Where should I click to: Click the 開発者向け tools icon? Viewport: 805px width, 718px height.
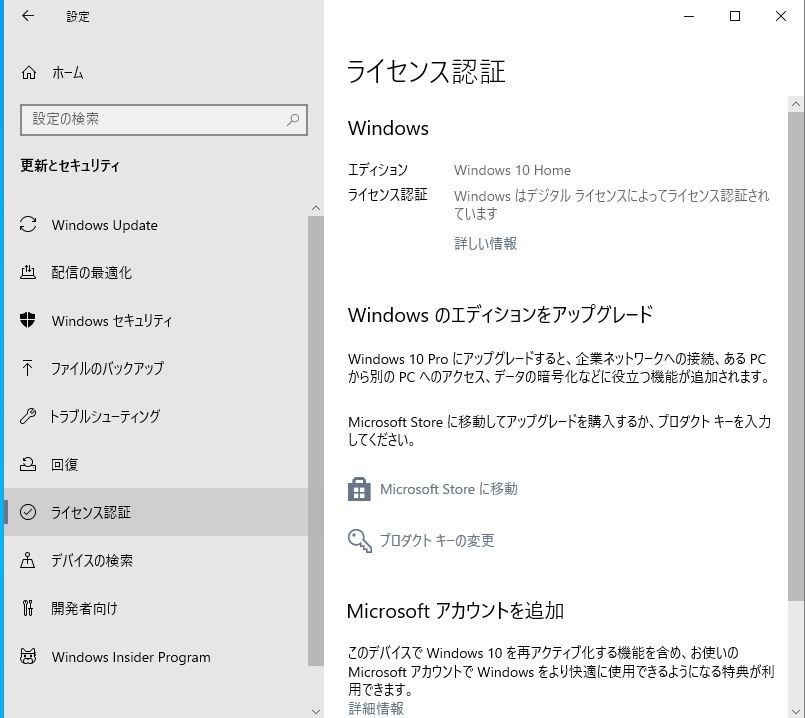click(x=28, y=608)
